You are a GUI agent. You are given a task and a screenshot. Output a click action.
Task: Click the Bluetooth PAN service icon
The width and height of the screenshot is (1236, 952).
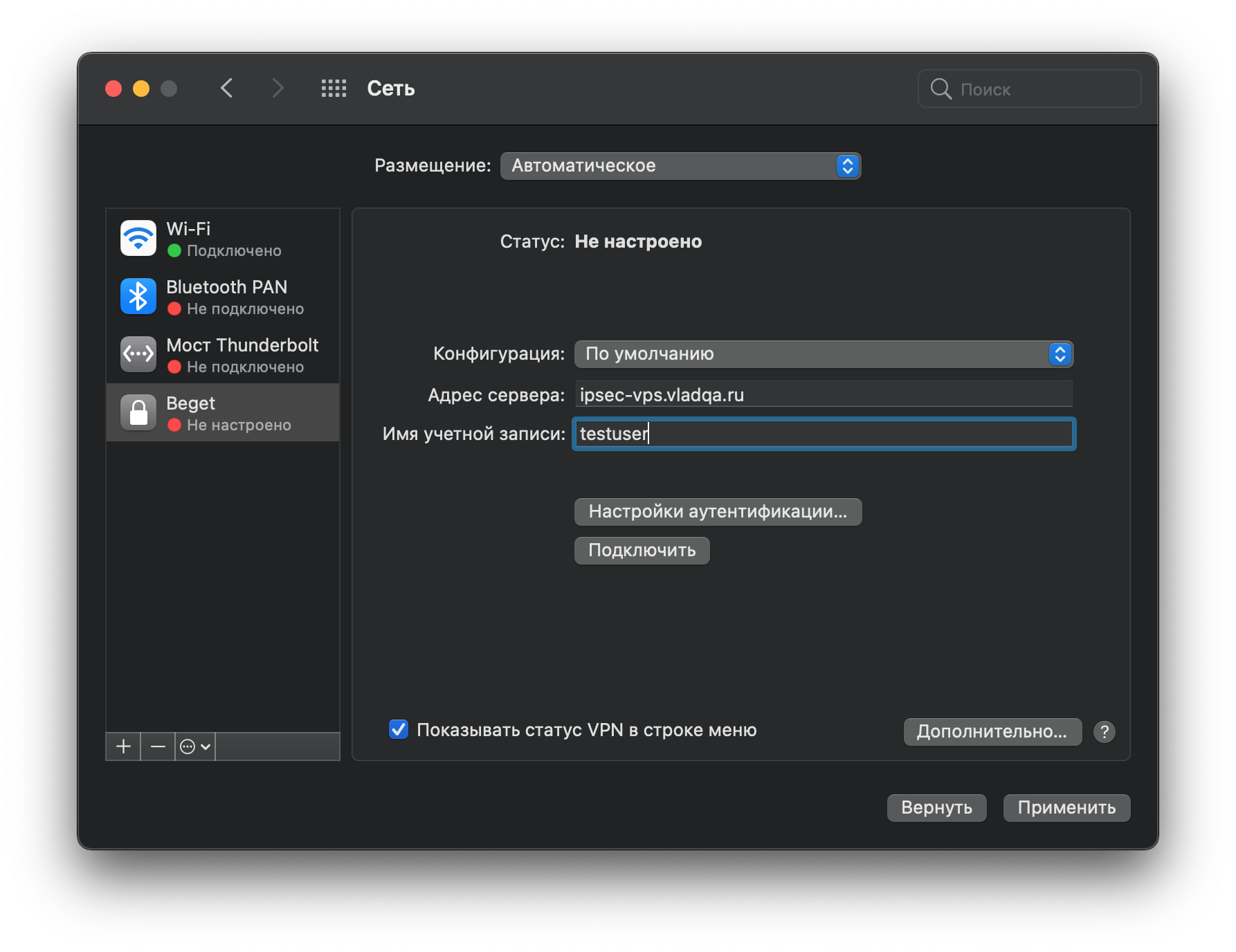pyautogui.click(x=138, y=296)
